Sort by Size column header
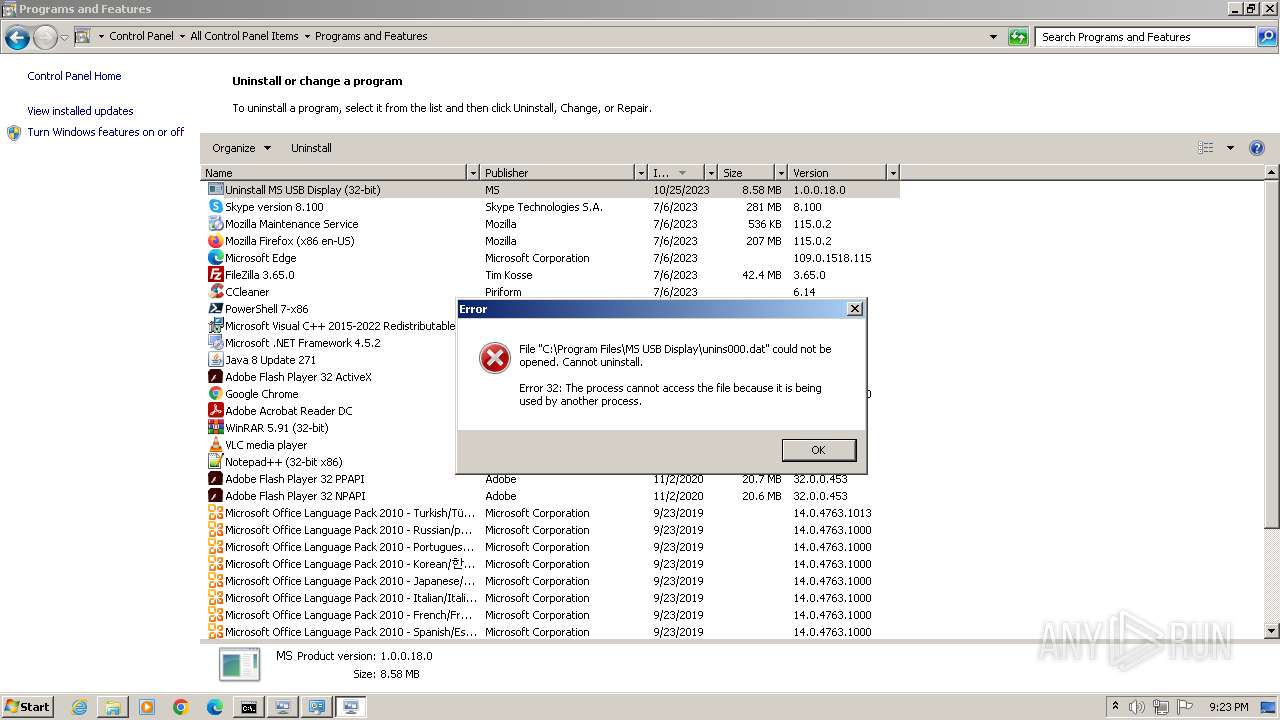The height and width of the screenshot is (720, 1280). 746,173
